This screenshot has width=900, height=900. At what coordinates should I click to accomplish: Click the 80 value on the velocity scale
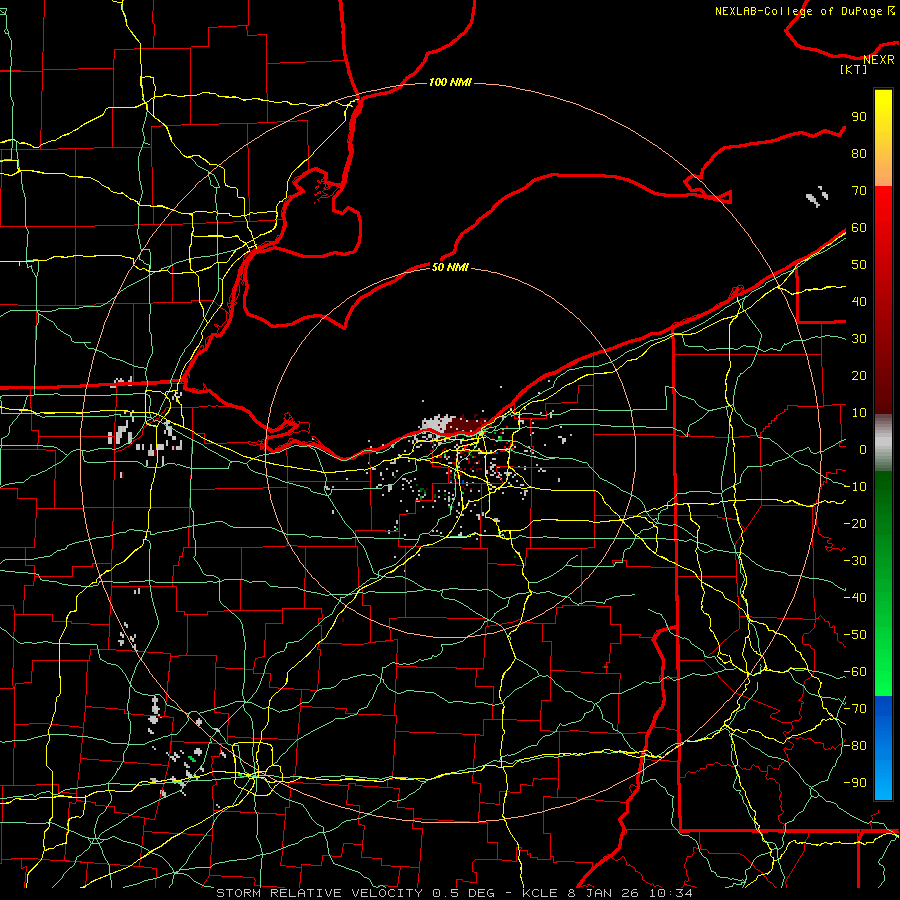pyautogui.click(x=859, y=154)
